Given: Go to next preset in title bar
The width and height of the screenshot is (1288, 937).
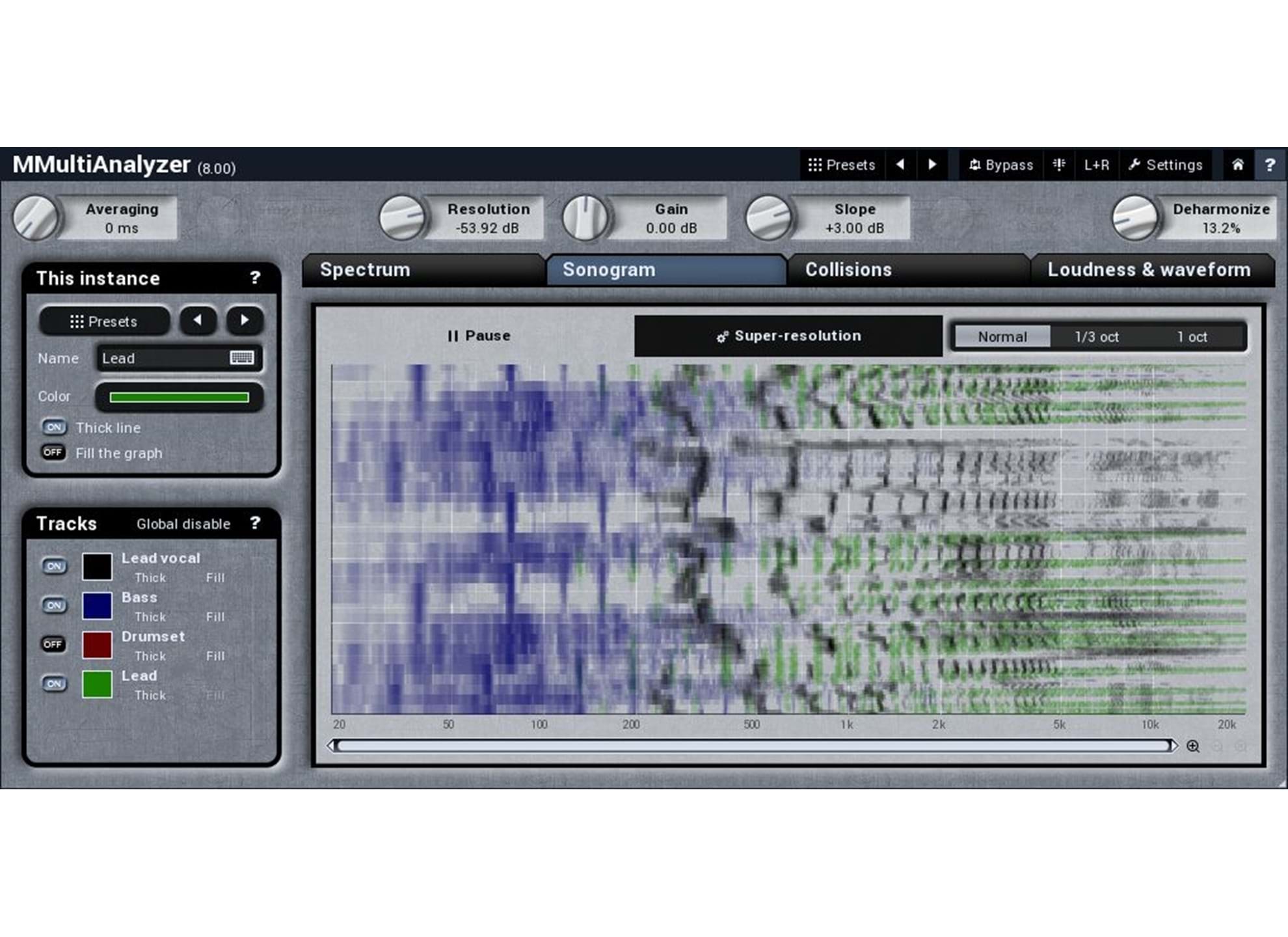Looking at the screenshot, I should pos(932,165).
